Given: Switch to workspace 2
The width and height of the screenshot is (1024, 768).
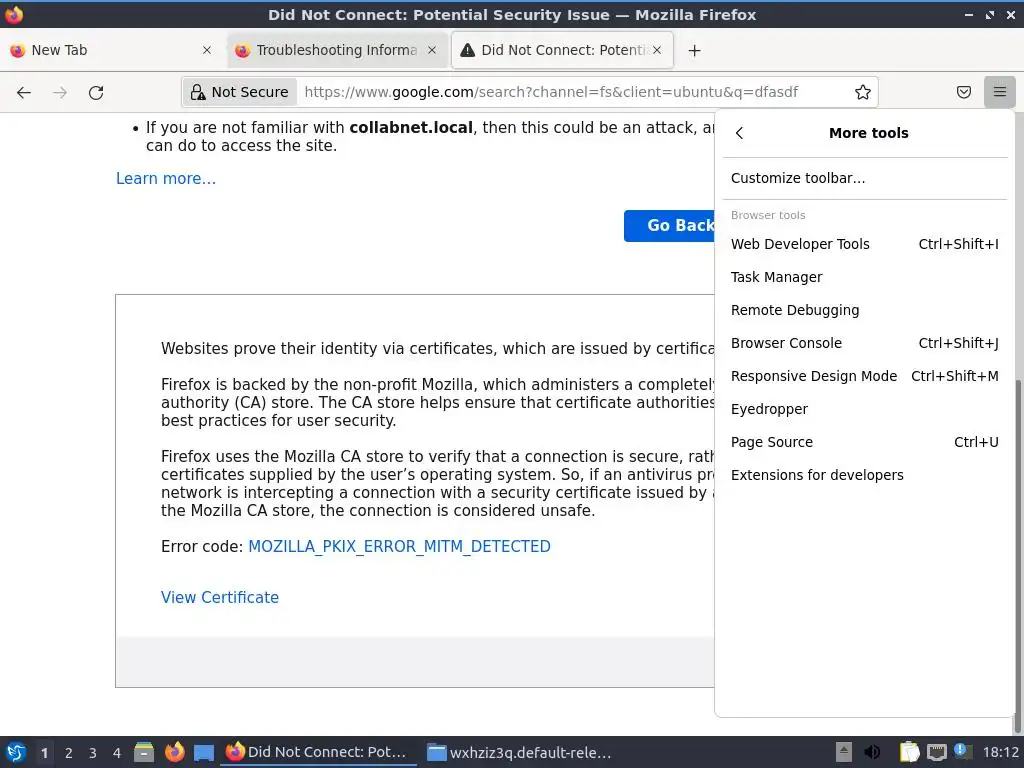Looking at the screenshot, I should tap(69, 753).
